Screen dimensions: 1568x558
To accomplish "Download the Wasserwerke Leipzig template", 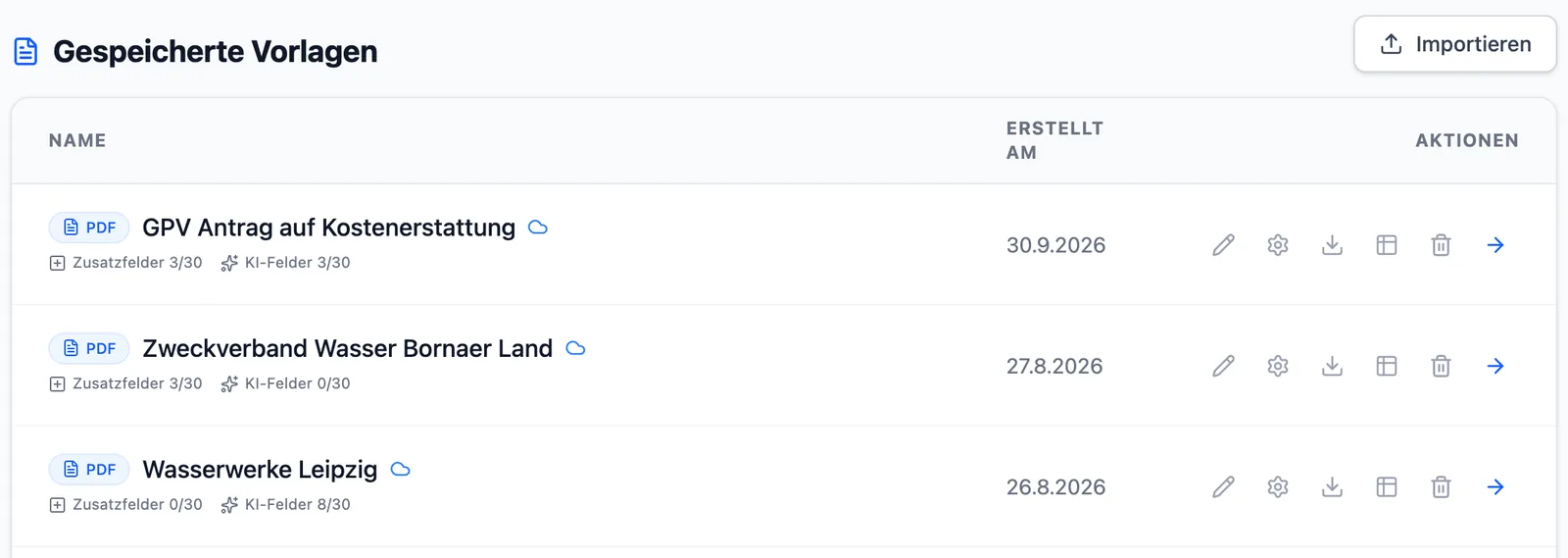I will [x=1332, y=486].
